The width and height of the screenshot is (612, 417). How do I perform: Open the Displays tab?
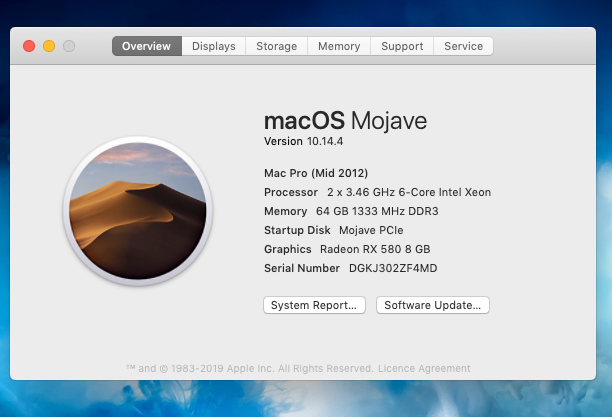coord(213,46)
